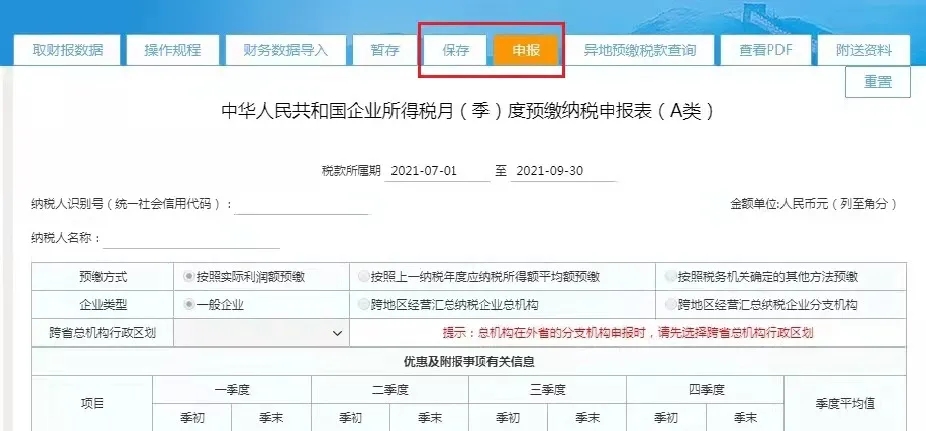Open 异地预缴税款查询
The width and height of the screenshot is (926, 431).
[x=639, y=50]
